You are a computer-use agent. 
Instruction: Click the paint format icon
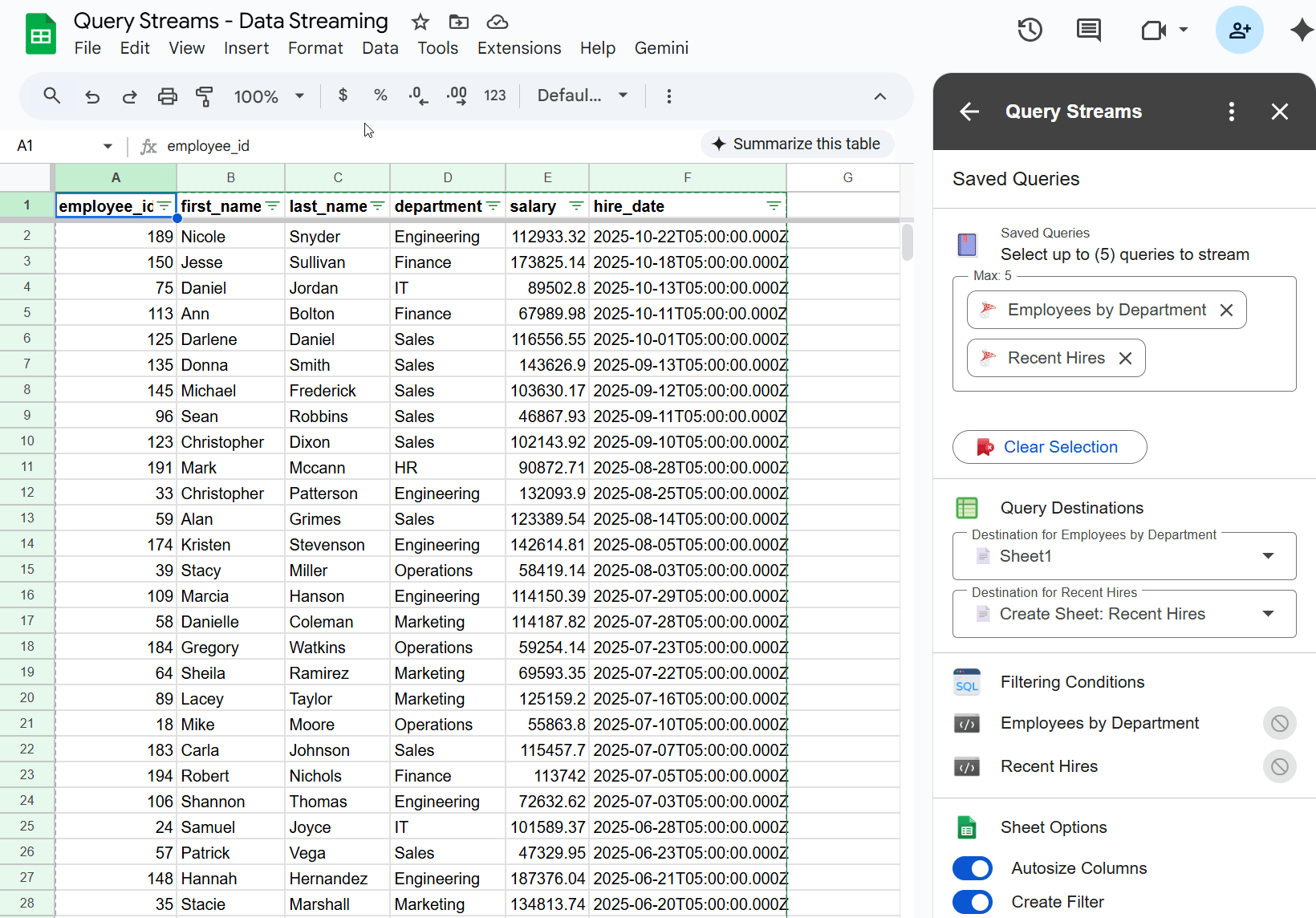click(x=205, y=96)
